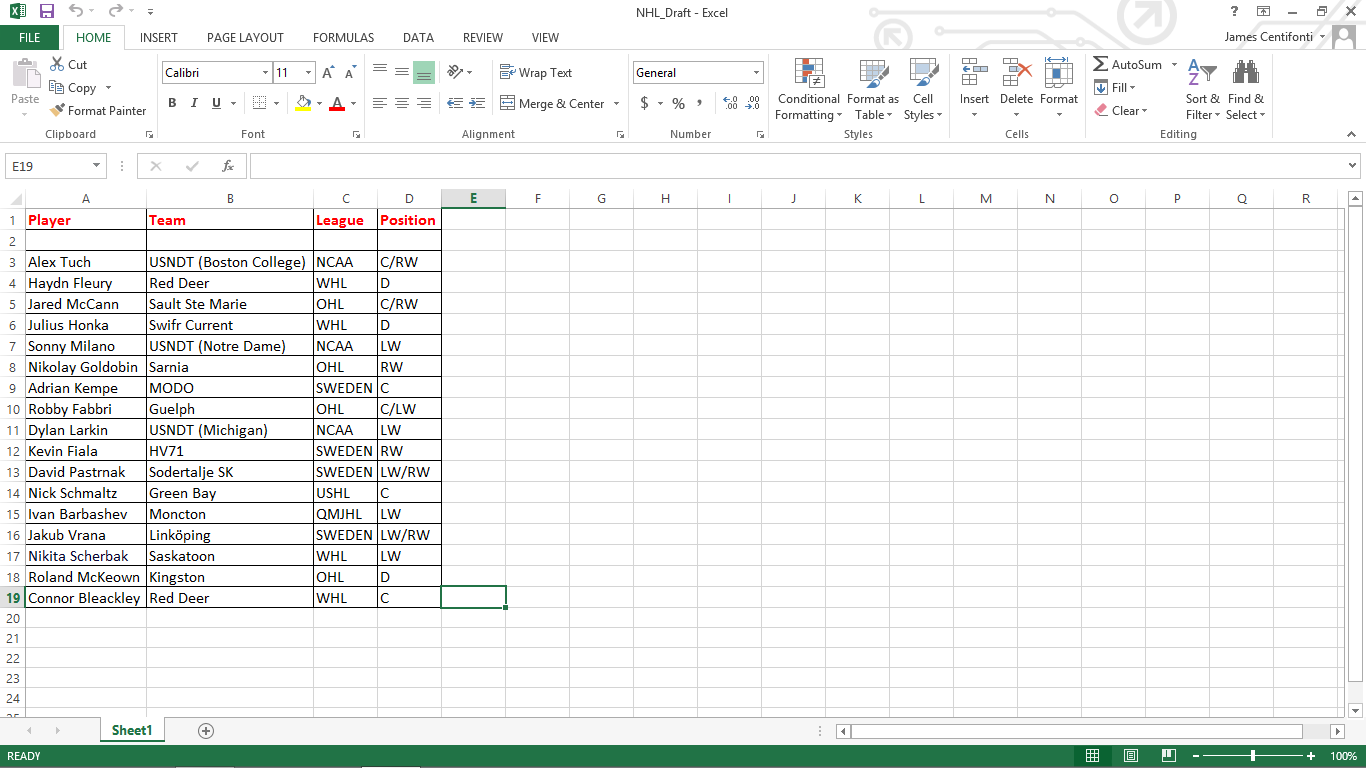Click the Align Right icon
Viewport: 1366px width, 768px height.
click(x=424, y=103)
